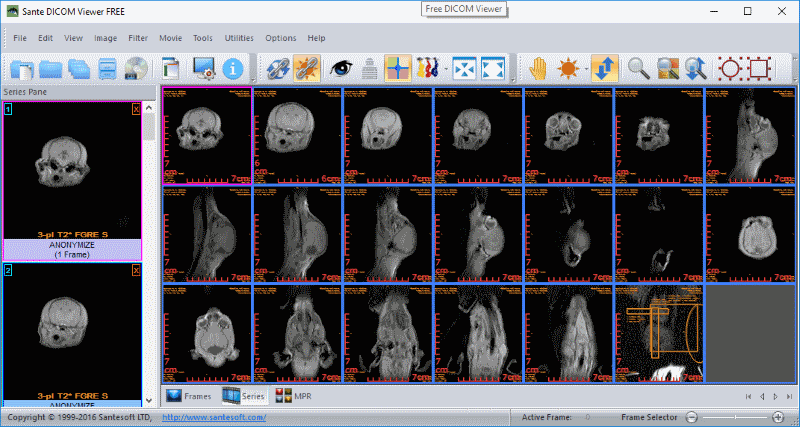The image size is (800, 427).
Task: Select series 2 thumbnail in Series Pane
Action: coord(72,334)
